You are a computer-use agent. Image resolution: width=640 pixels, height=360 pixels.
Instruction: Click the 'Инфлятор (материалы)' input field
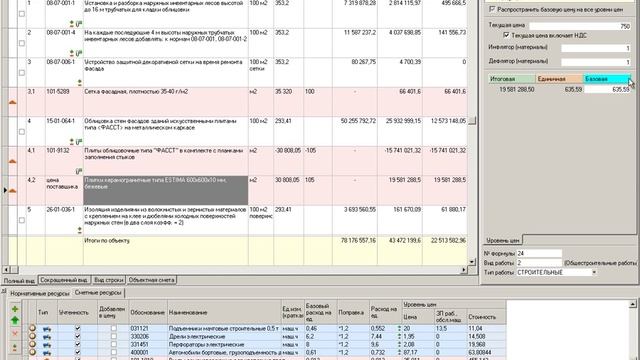pos(596,48)
